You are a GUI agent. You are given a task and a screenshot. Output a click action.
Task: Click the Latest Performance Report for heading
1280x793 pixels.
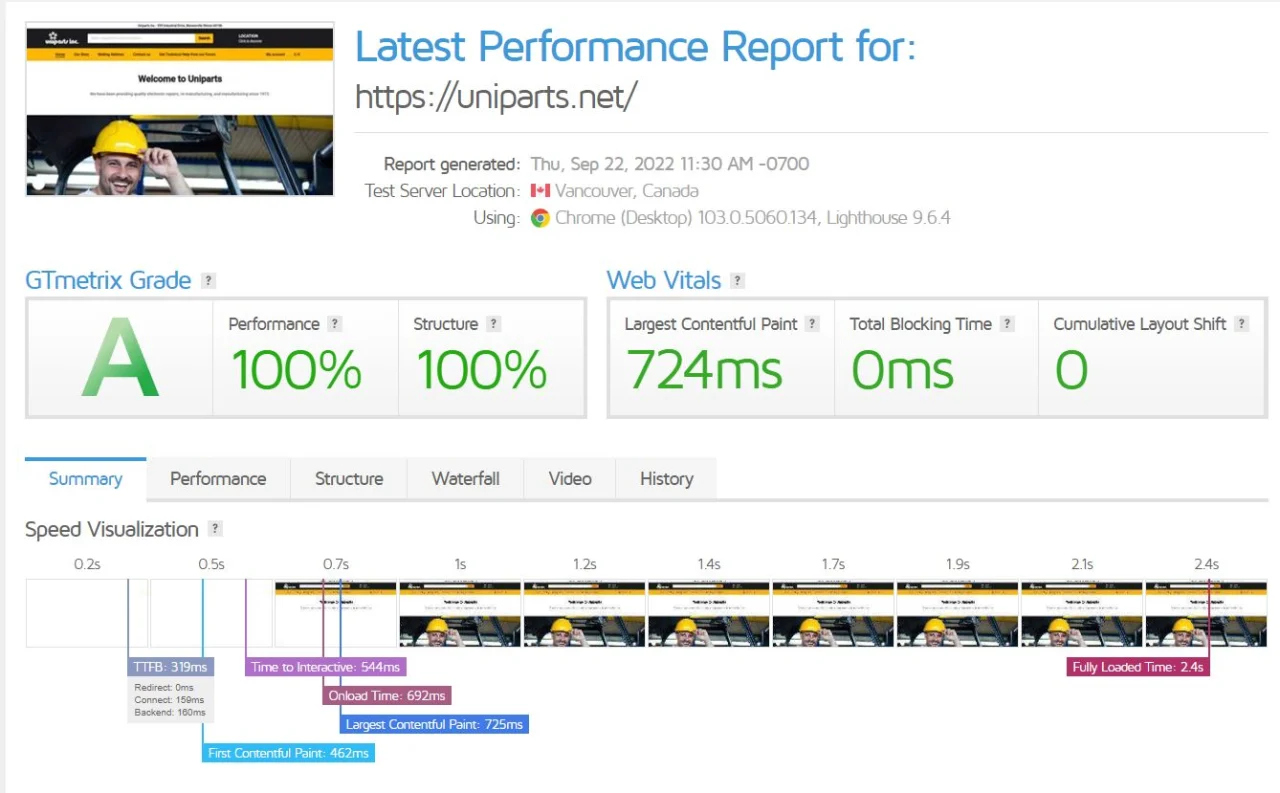[x=636, y=47]
